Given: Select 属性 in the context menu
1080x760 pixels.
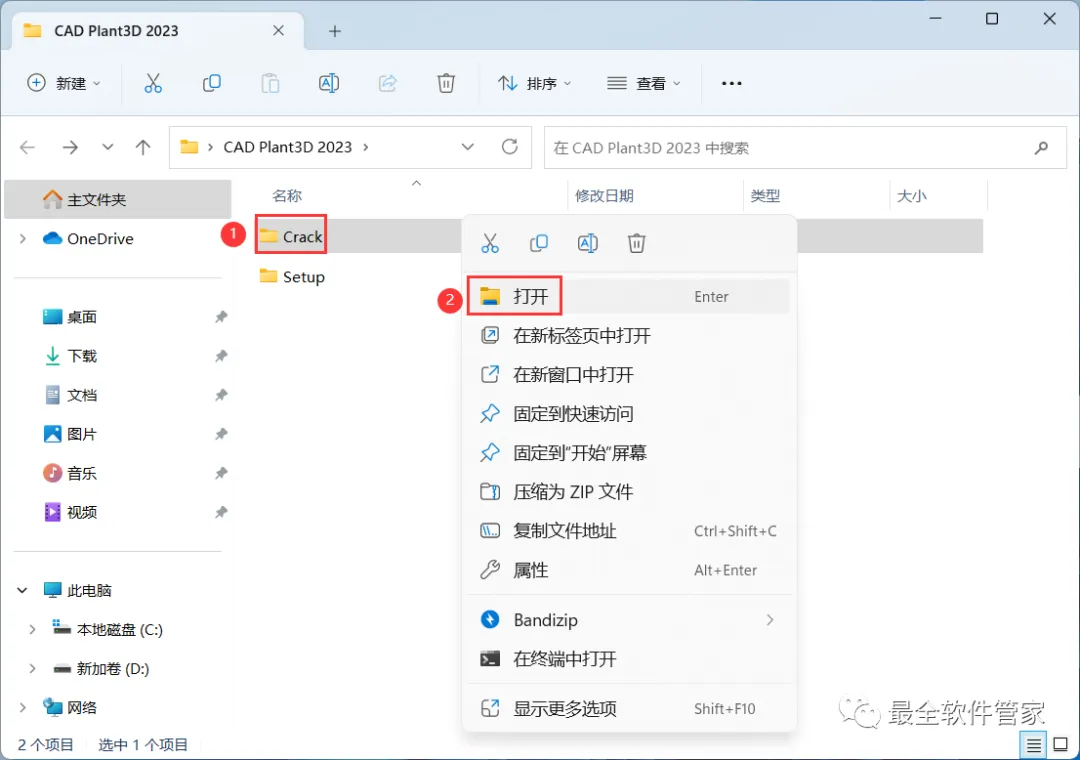Looking at the screenshot, I should (630, 571).
